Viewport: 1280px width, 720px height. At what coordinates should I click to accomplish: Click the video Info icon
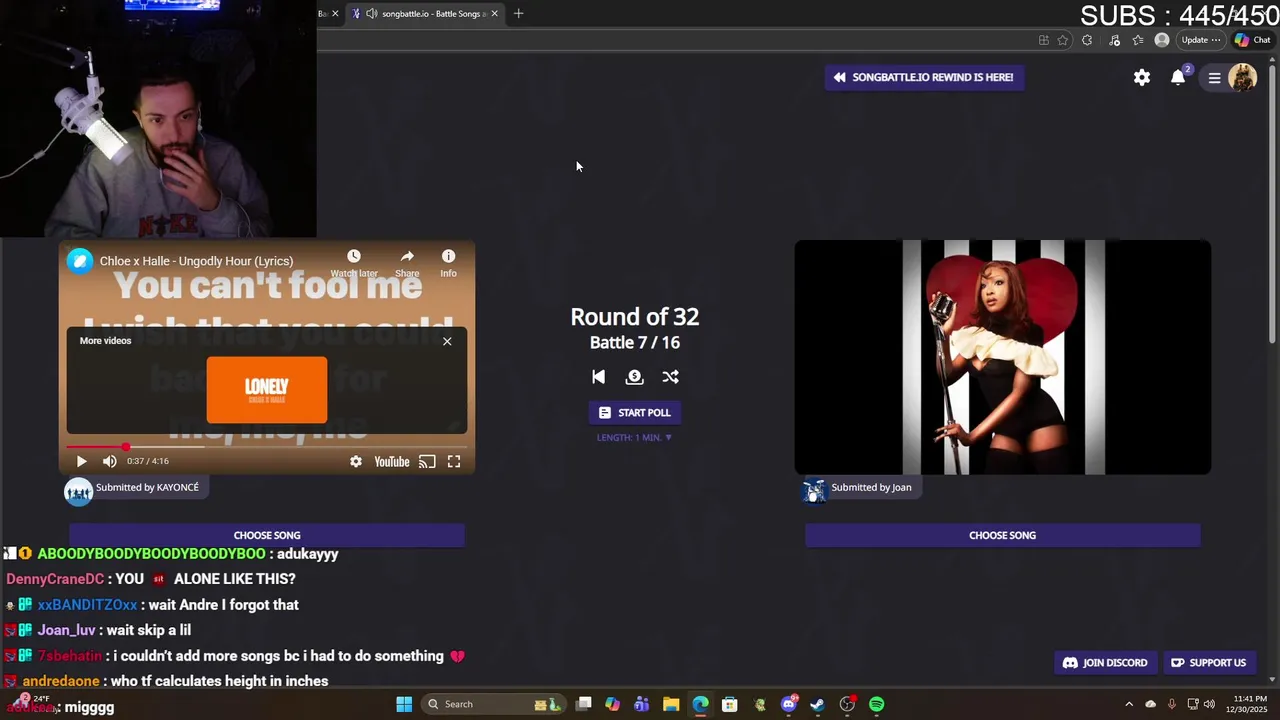(448, 257)
